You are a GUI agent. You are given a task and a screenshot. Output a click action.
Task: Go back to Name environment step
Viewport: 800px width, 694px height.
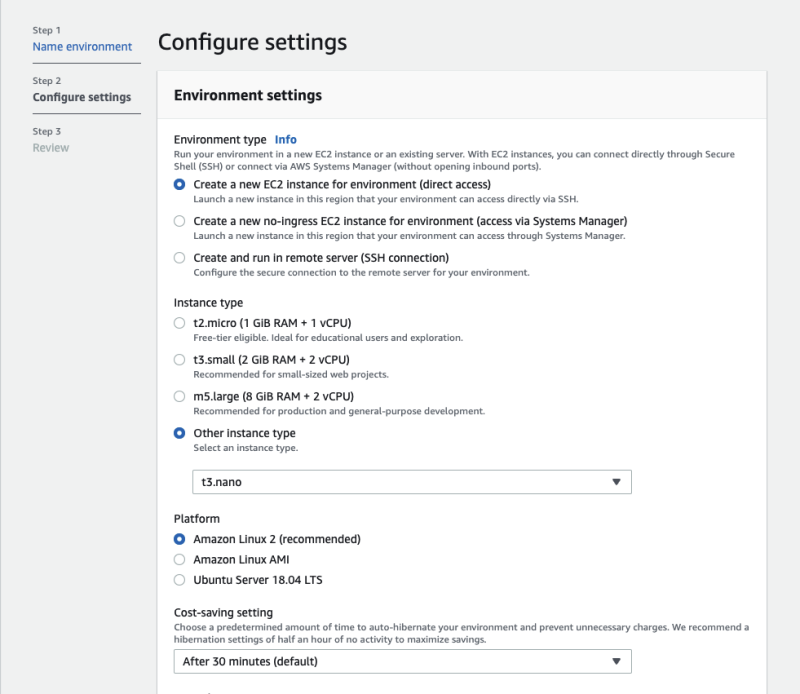point(82,47)
